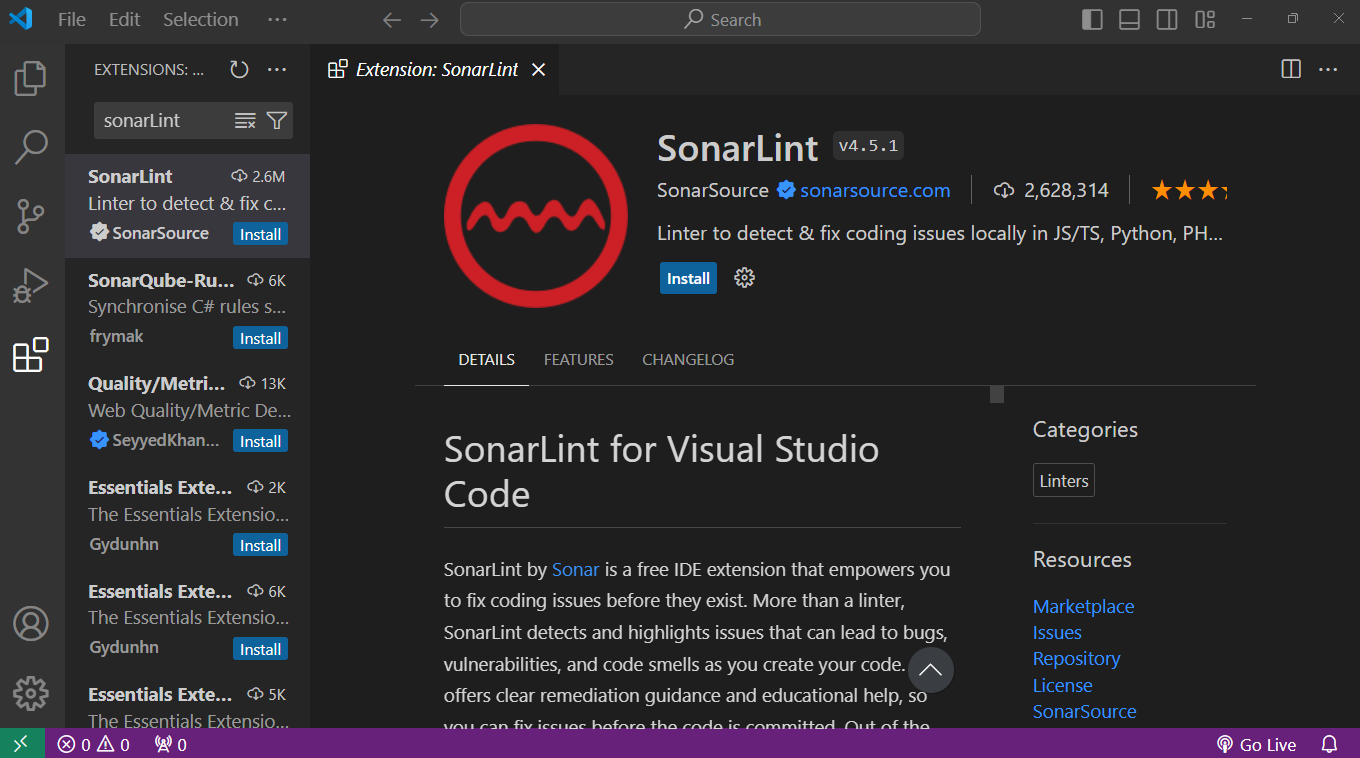Open the Accounts icon in activity bar

(x=30, y=623)
